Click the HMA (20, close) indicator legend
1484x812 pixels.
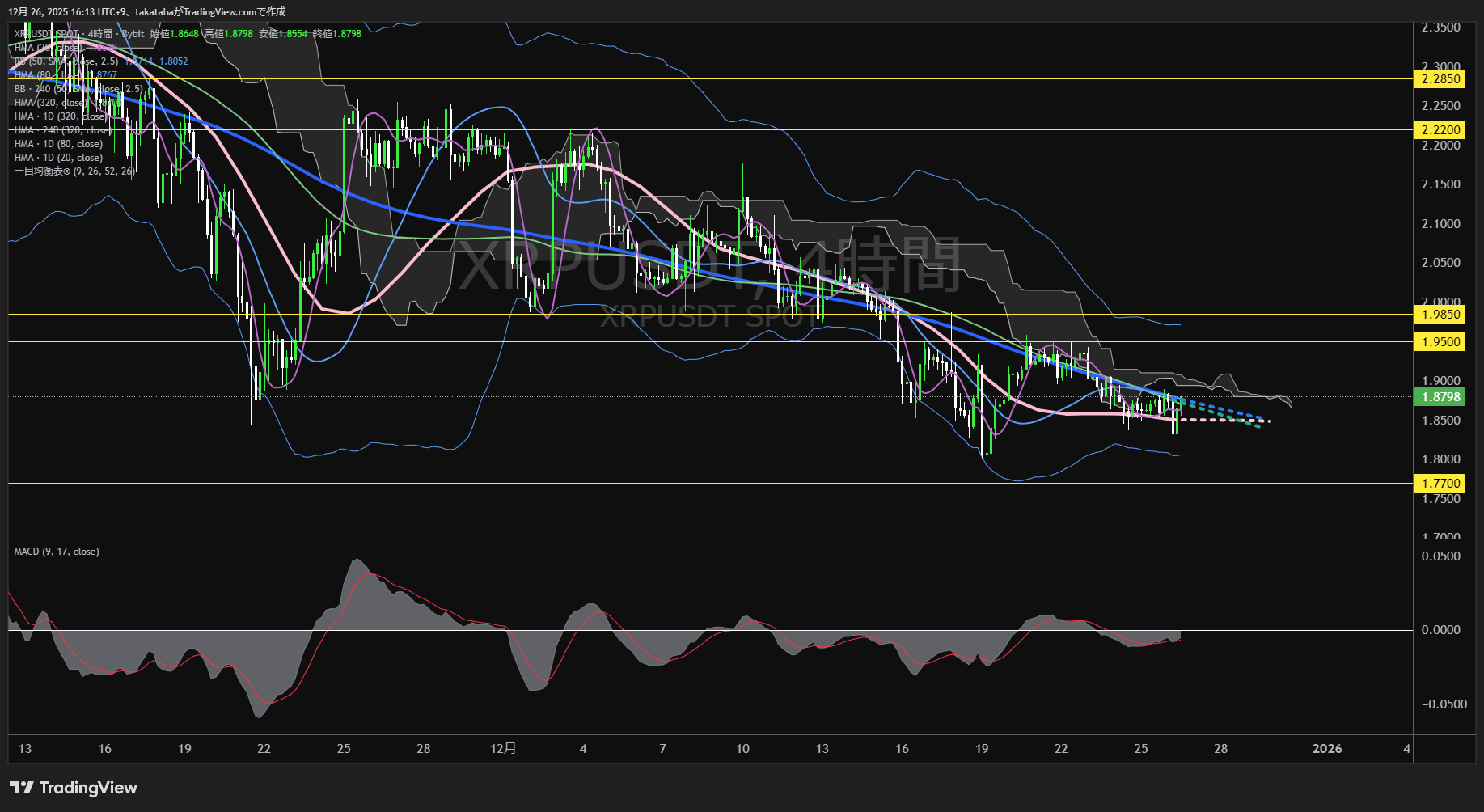[x=47, y=48]
